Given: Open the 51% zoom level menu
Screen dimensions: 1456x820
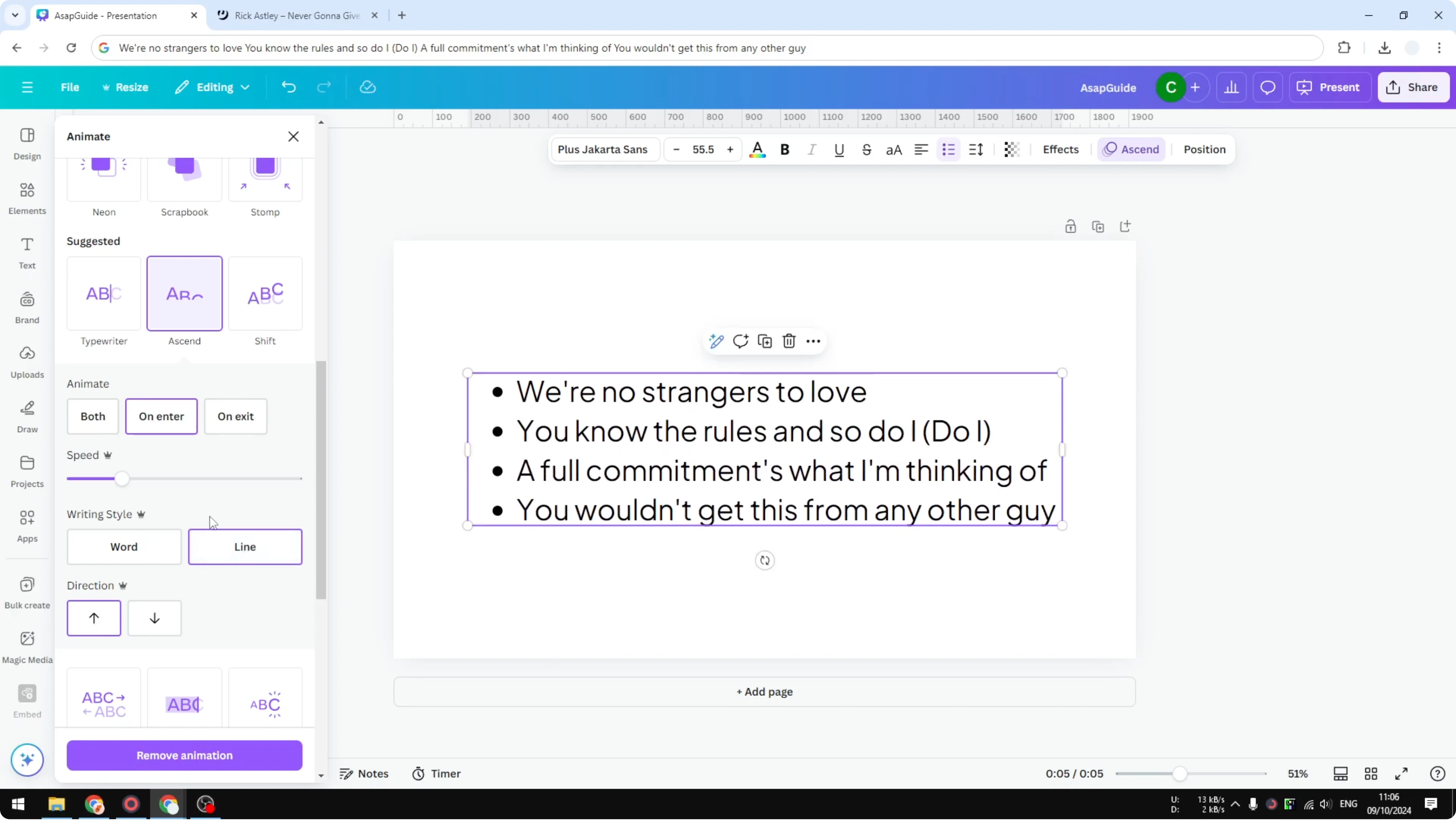Looking at the screenshot, I should (1298, 774).
